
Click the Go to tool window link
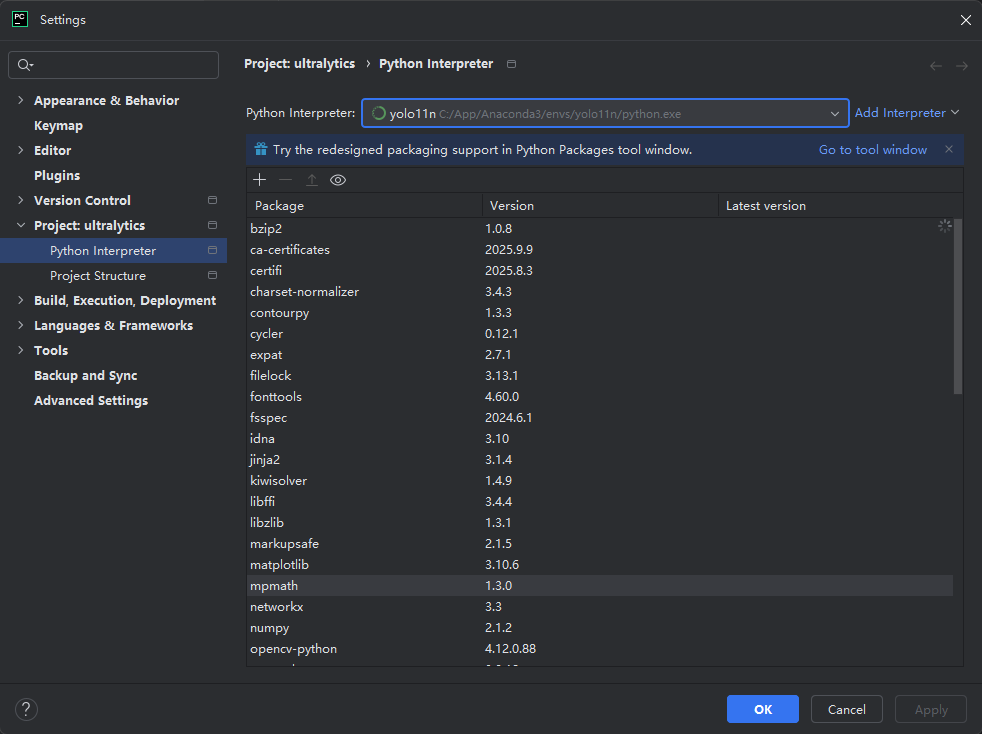click(x=872, y=150)
